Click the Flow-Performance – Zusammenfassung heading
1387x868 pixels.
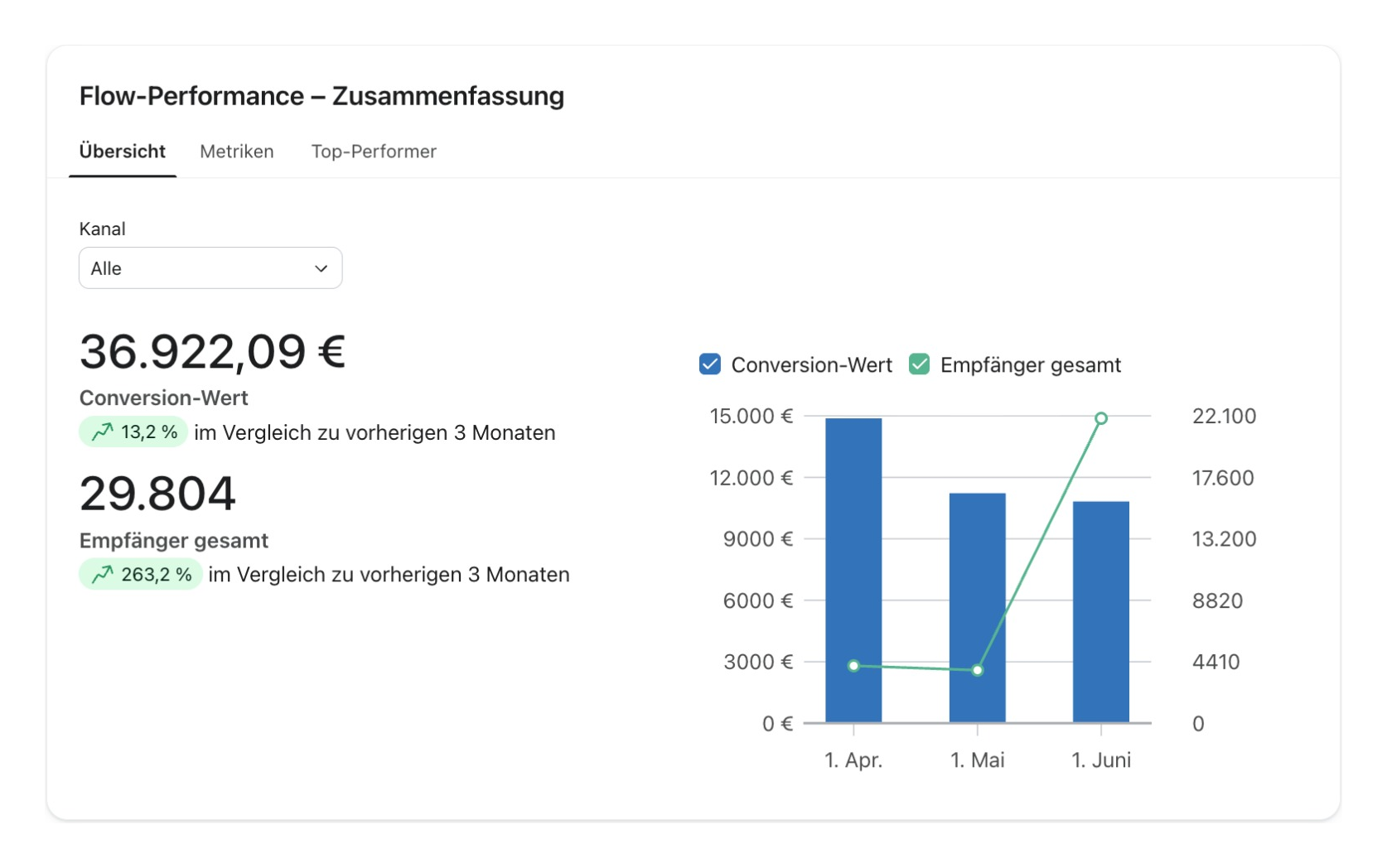coord(321,96)
